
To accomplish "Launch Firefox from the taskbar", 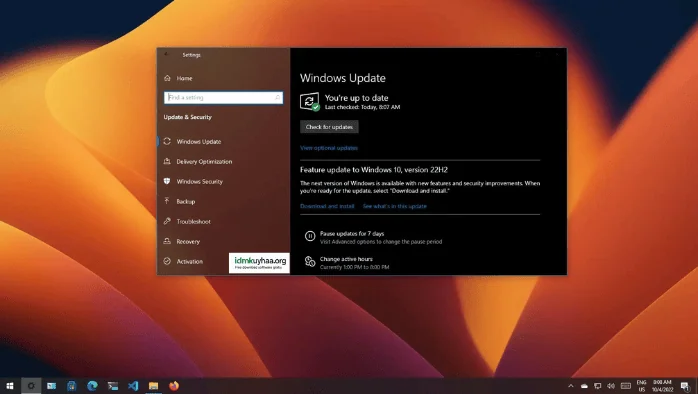I will 174,386.
